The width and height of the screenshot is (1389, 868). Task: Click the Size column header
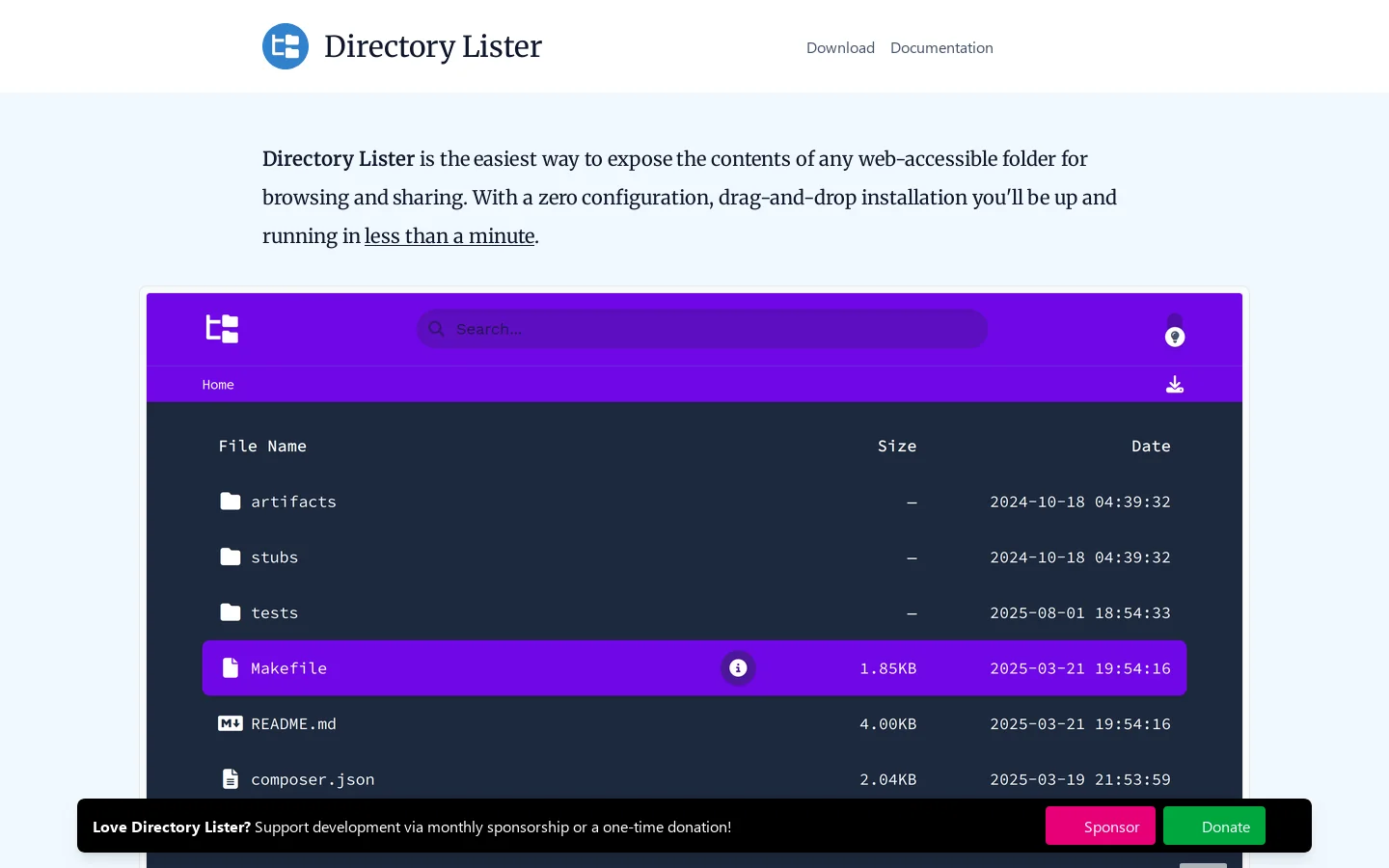point(897,446)
